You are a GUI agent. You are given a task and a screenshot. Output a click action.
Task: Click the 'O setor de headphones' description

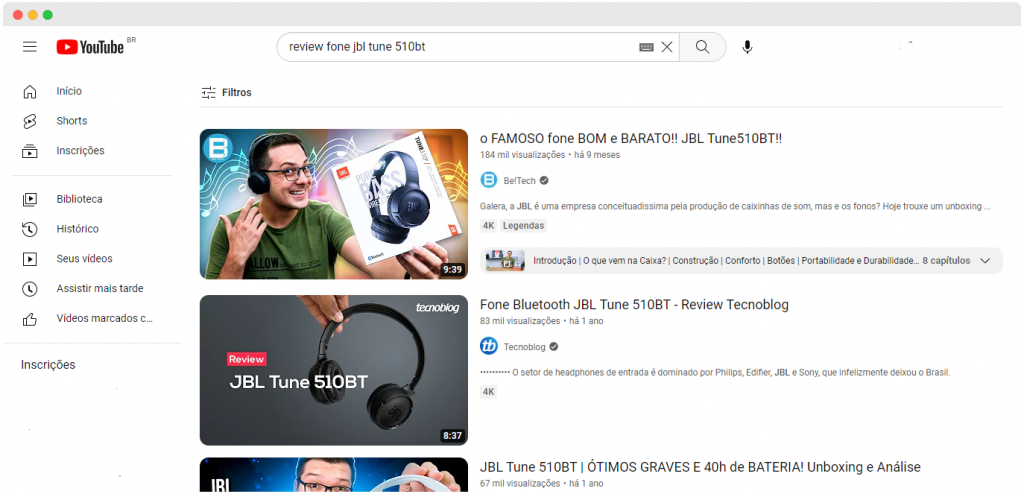715,372
